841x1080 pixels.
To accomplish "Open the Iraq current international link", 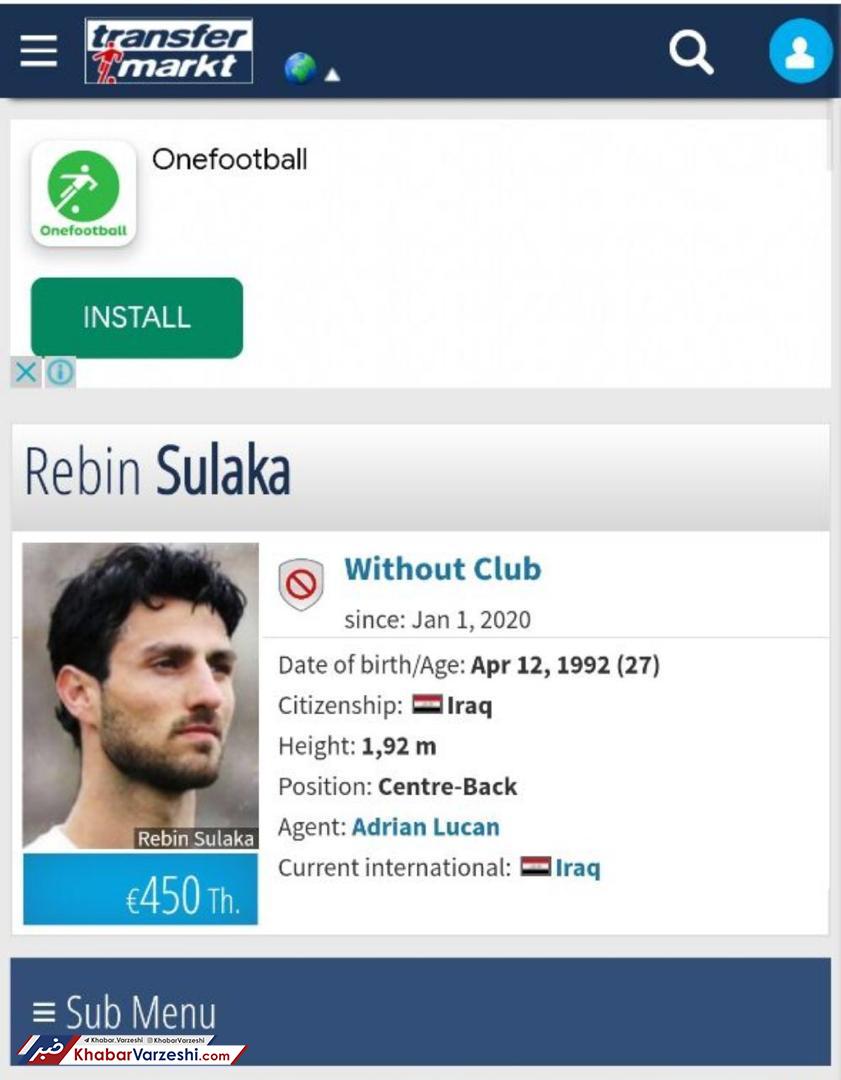I will point(578,868).
